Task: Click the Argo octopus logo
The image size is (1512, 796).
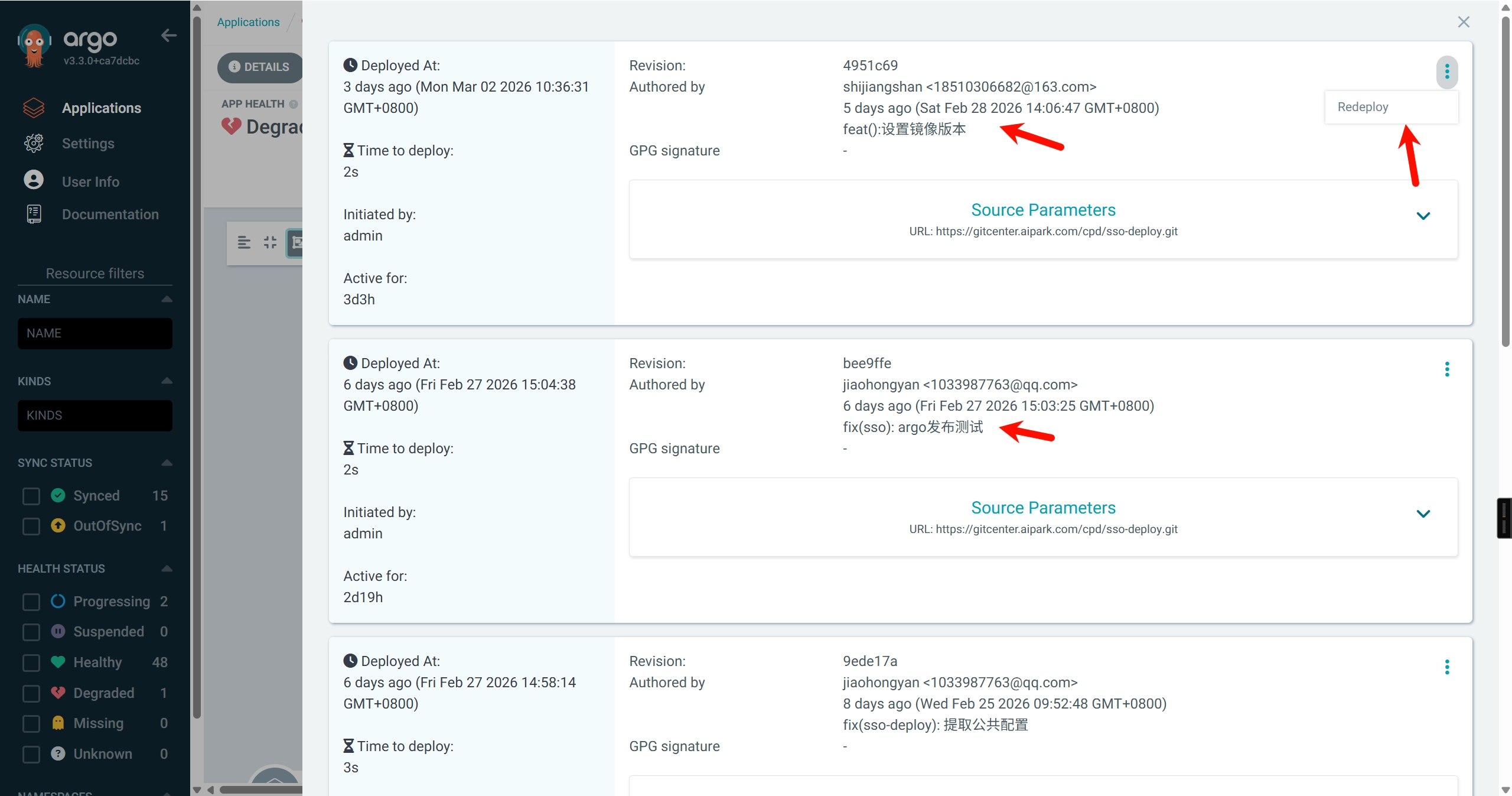Action: click(34, 46)
